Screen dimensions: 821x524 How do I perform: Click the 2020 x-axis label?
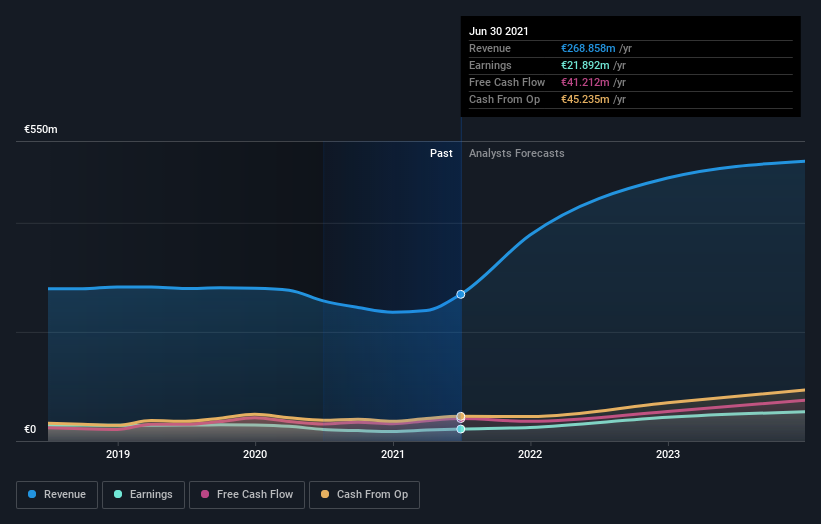pos(255,454)
